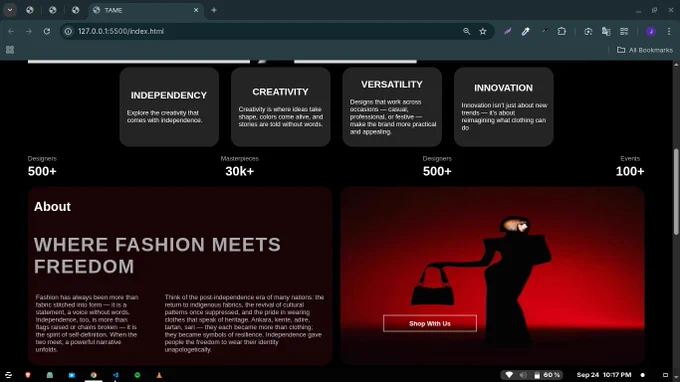The height and width of the screenshot is (382, 680).
Task: Open the All Bookmarks folder
Action: [x=645, y=50]
